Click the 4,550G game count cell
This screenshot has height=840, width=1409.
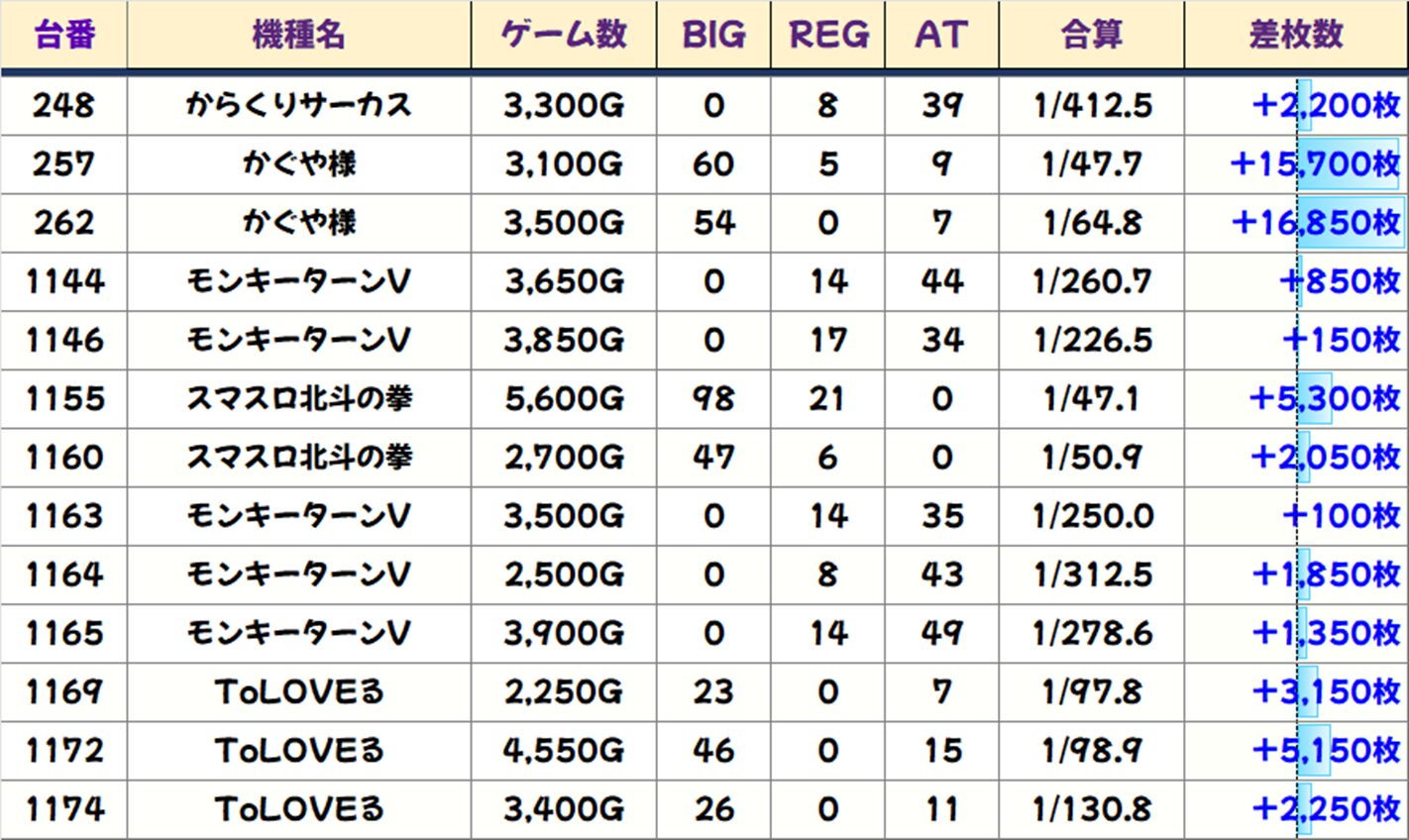click(564, 750)
